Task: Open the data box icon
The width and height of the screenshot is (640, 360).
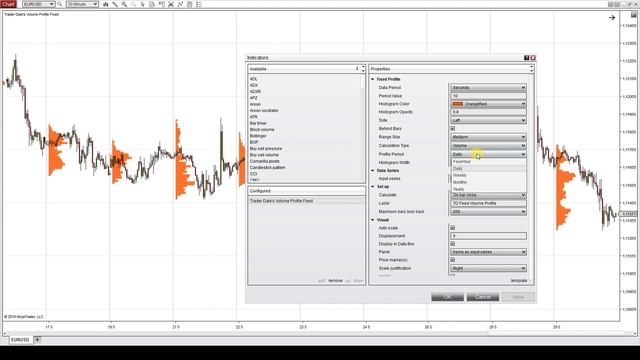Action: [x=152, y=4]
